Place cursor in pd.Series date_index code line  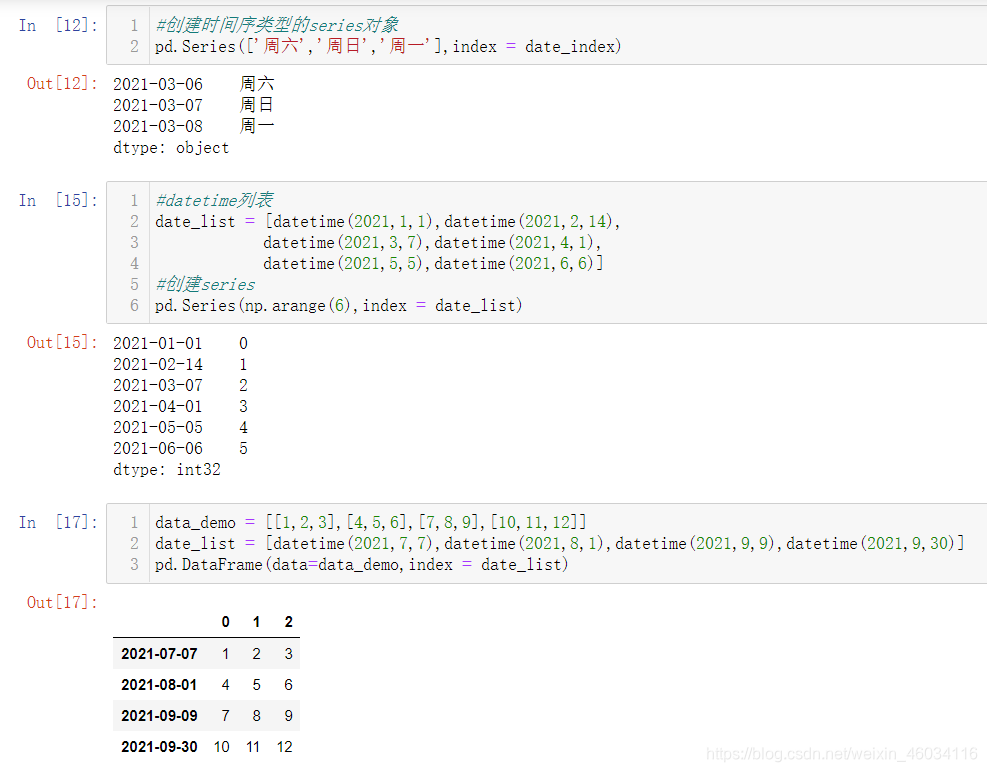(x=388, y=47)
